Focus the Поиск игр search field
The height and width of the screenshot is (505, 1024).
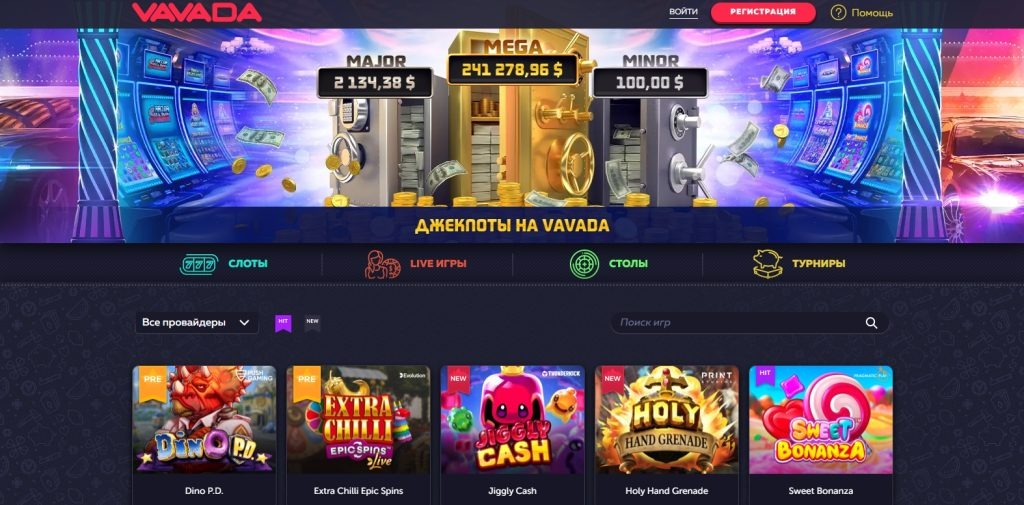tap(749, 323)
